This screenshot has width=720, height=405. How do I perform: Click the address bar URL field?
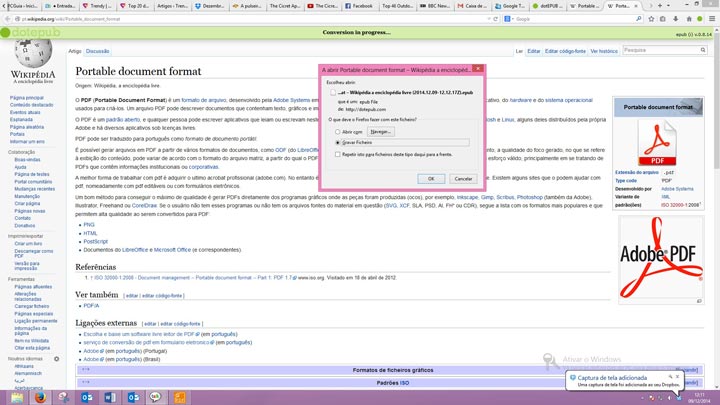253,19
